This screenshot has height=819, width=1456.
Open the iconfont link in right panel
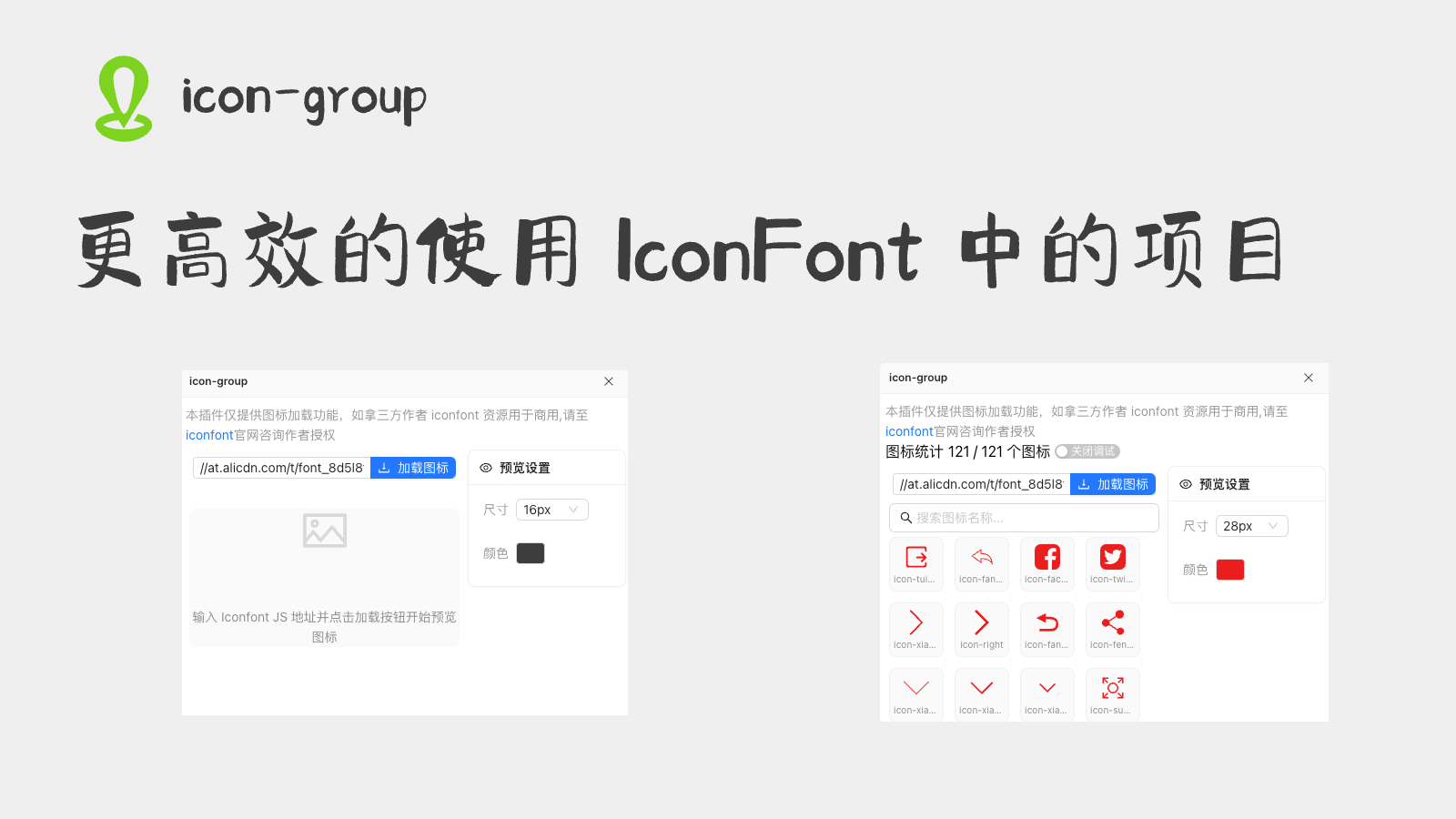pyautogui.click(x=908, y=430)
